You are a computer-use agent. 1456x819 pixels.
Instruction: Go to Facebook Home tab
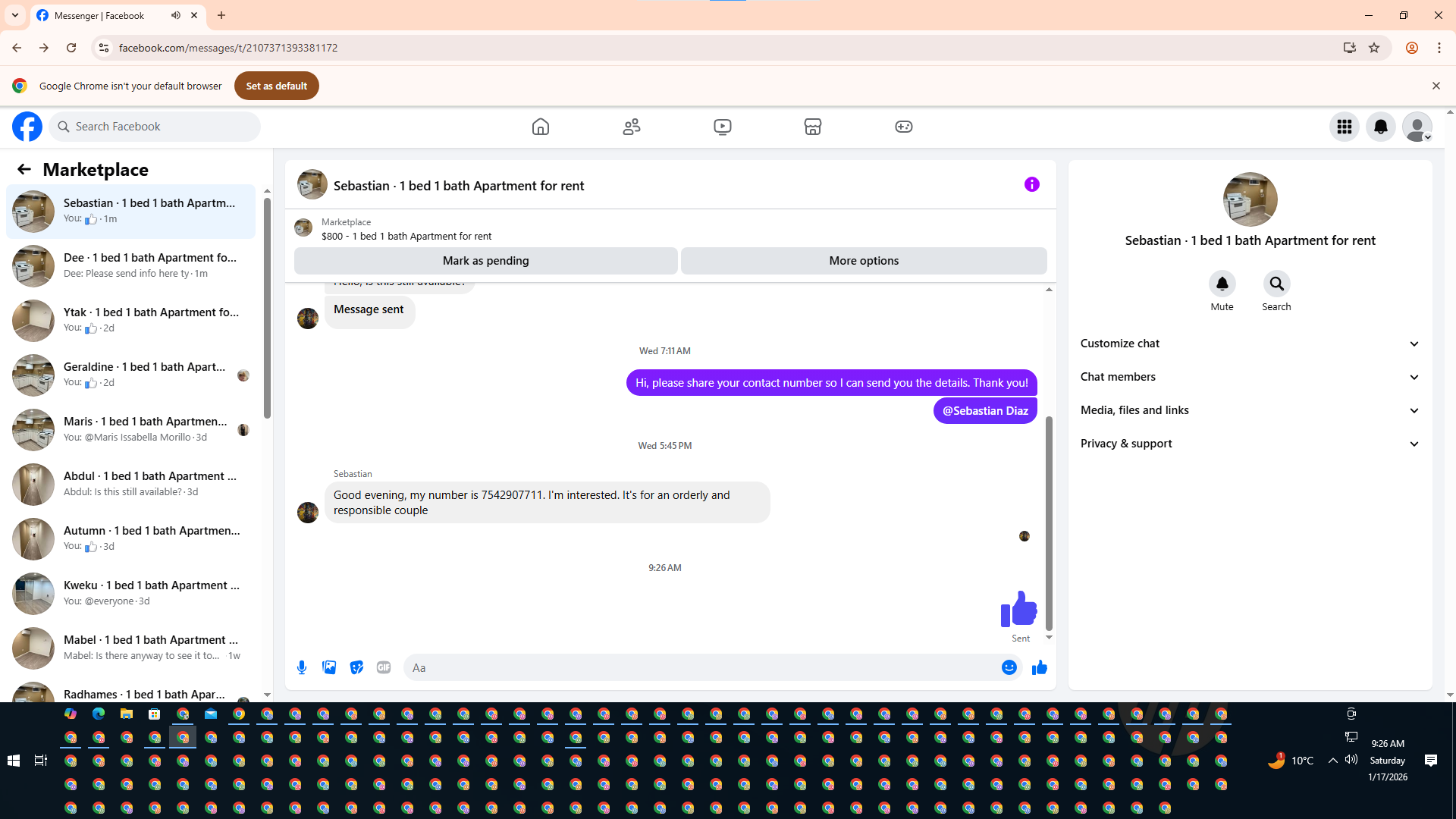(540, 127)
